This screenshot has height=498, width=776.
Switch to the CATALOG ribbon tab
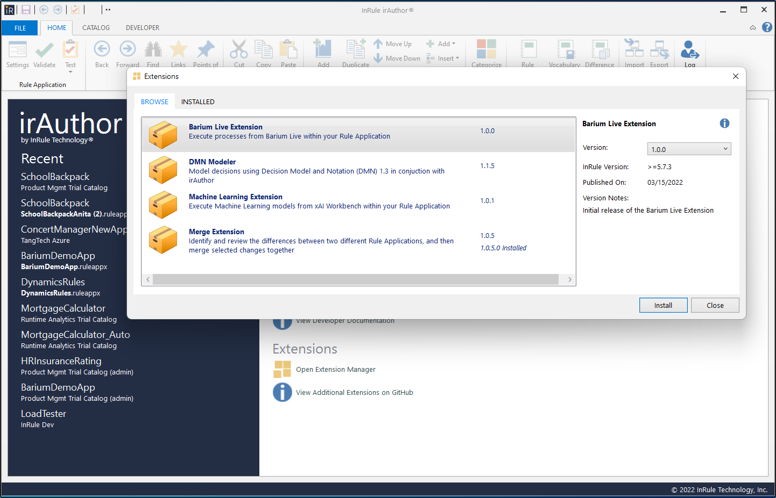pos(96,28)
